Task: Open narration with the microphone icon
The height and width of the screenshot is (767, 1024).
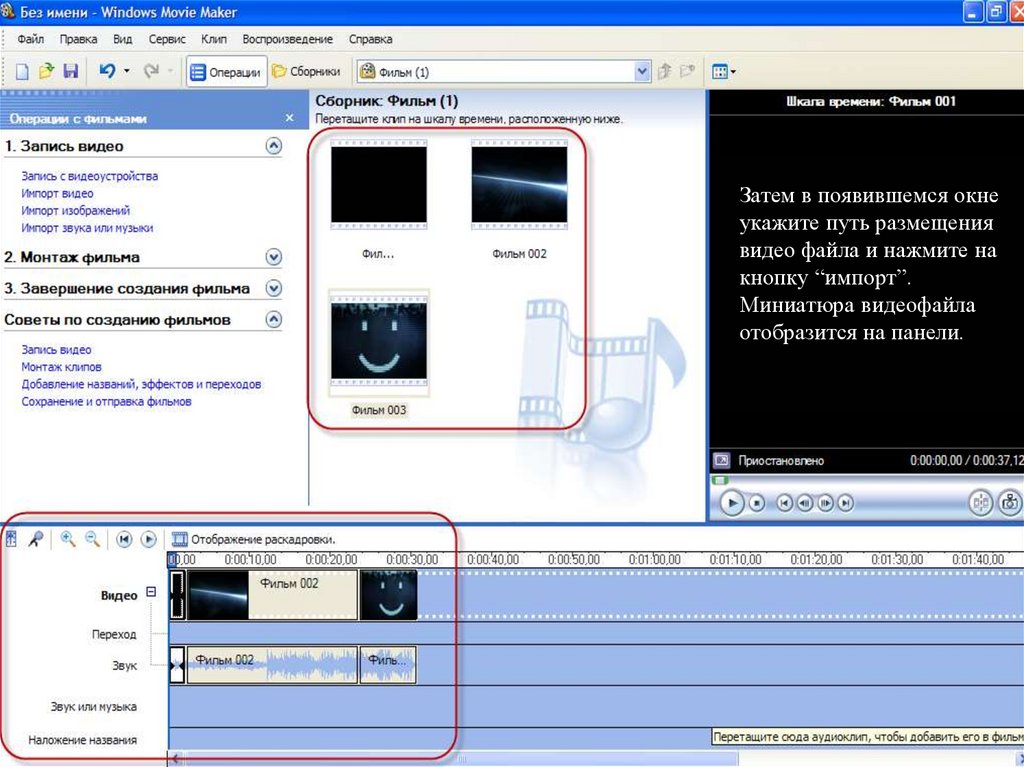Action: coord(35,539)
